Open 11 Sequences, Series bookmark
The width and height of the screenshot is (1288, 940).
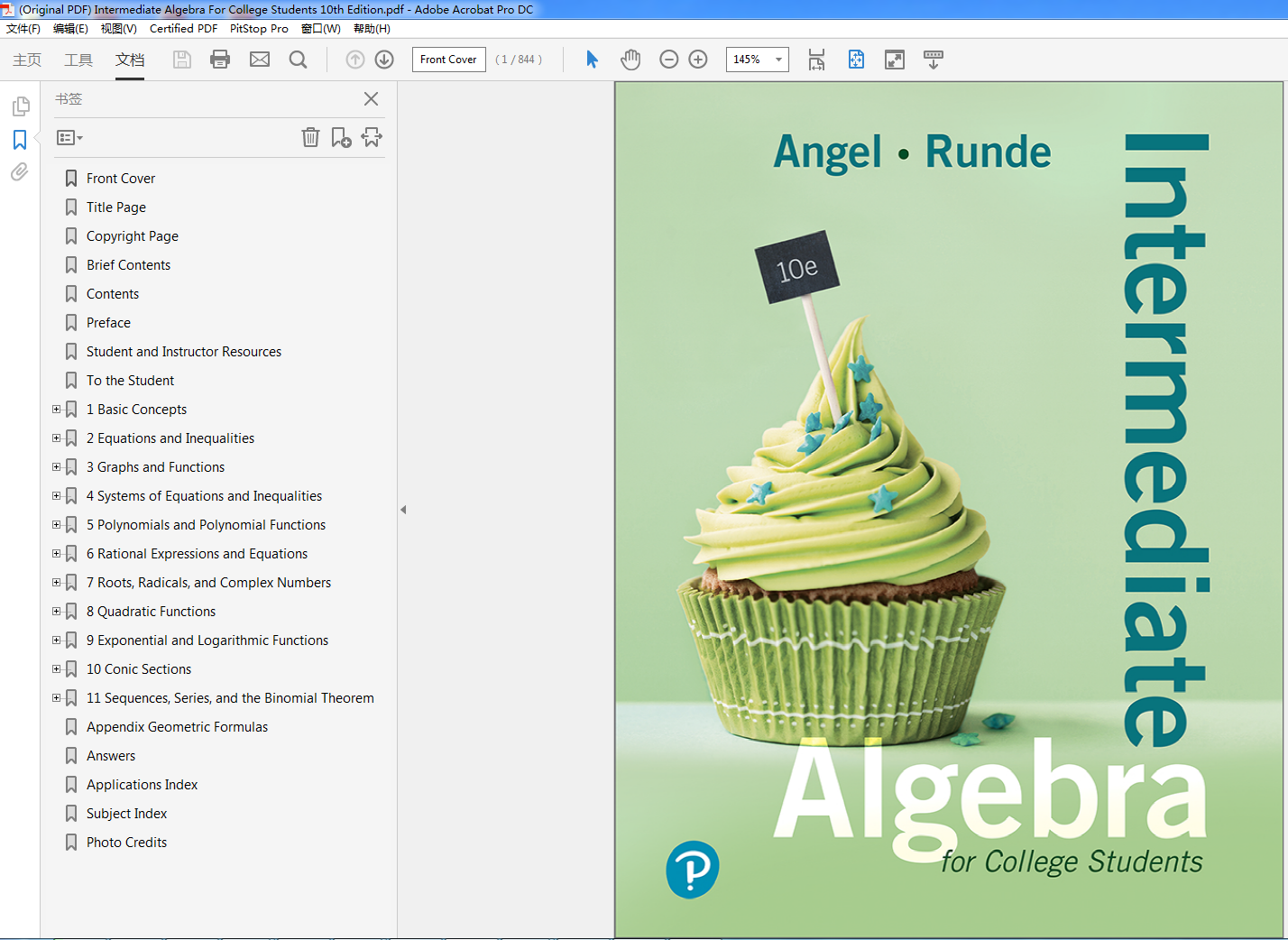click(x=230, y=698)
